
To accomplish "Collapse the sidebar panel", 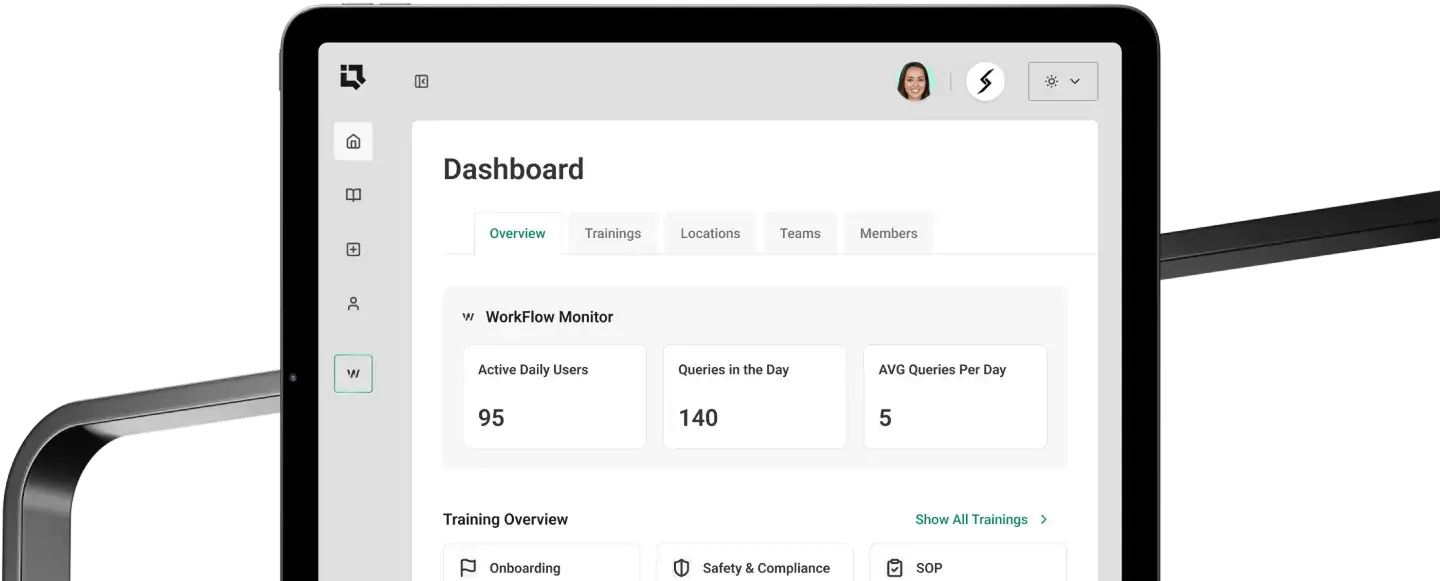I will [421, 82].
